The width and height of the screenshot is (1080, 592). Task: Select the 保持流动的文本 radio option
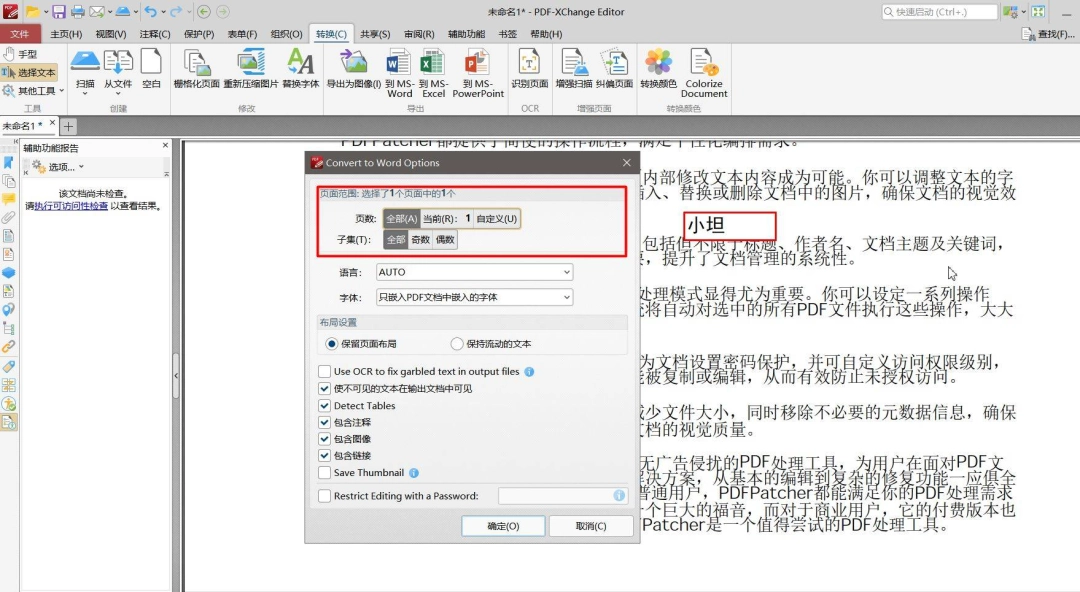[457, 343]
